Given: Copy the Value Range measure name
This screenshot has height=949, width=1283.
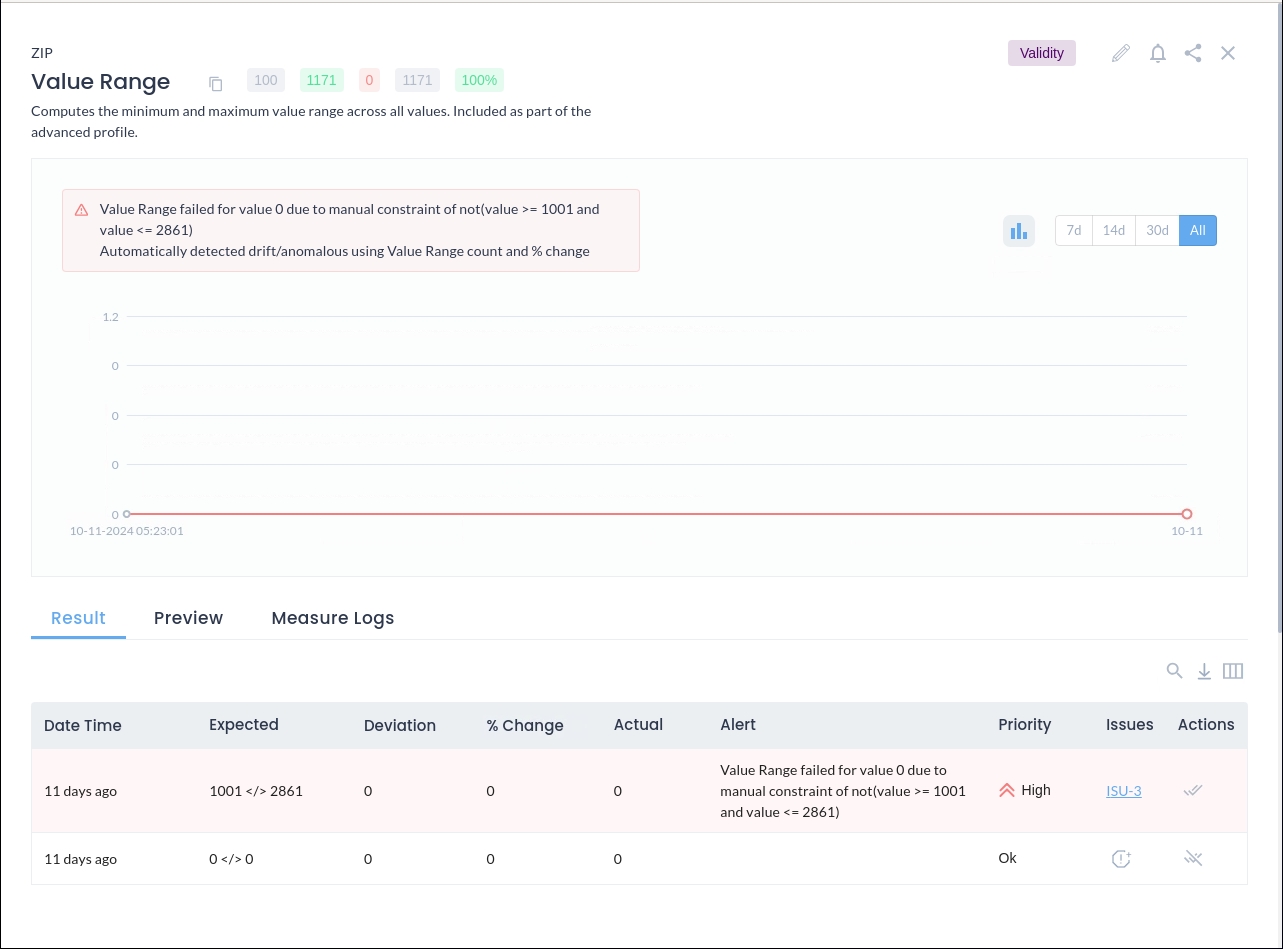Looking at the screenshot, I should (x=216, y=84).
